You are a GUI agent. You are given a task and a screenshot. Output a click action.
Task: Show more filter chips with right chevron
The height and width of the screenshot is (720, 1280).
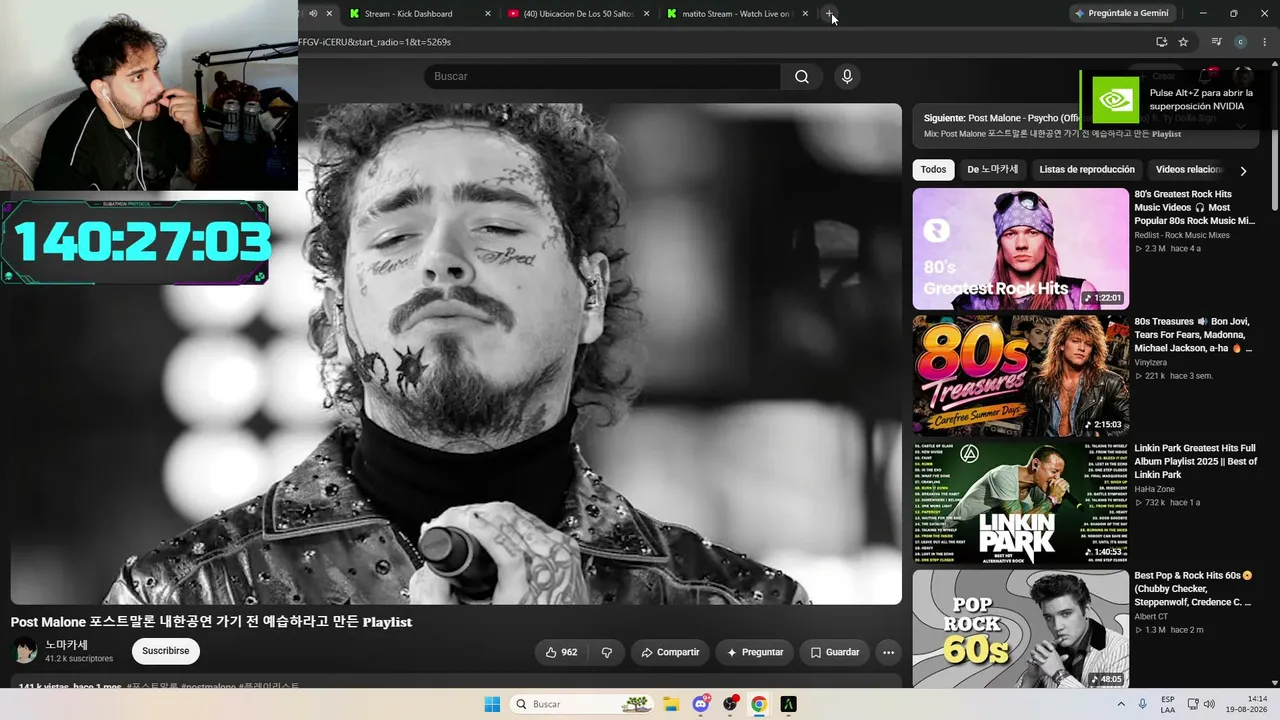pos(1243,171)
